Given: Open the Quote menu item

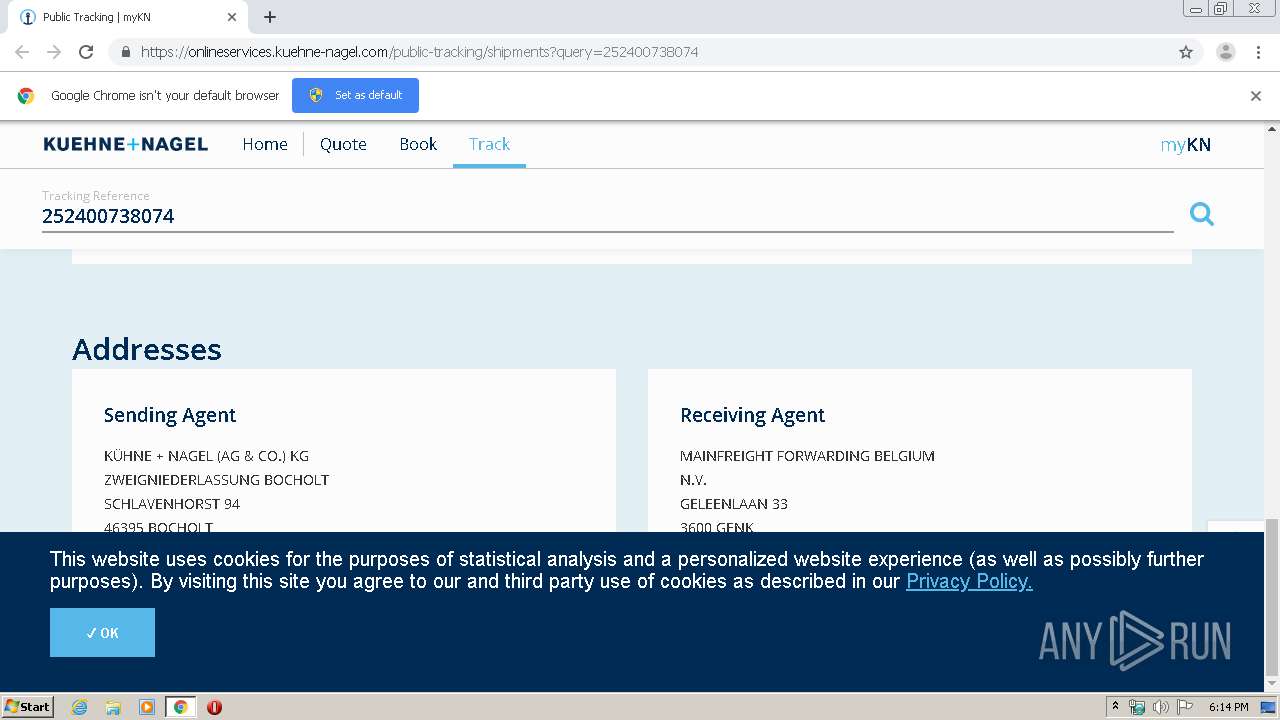Looking at the screenshot, I should 343,144.
